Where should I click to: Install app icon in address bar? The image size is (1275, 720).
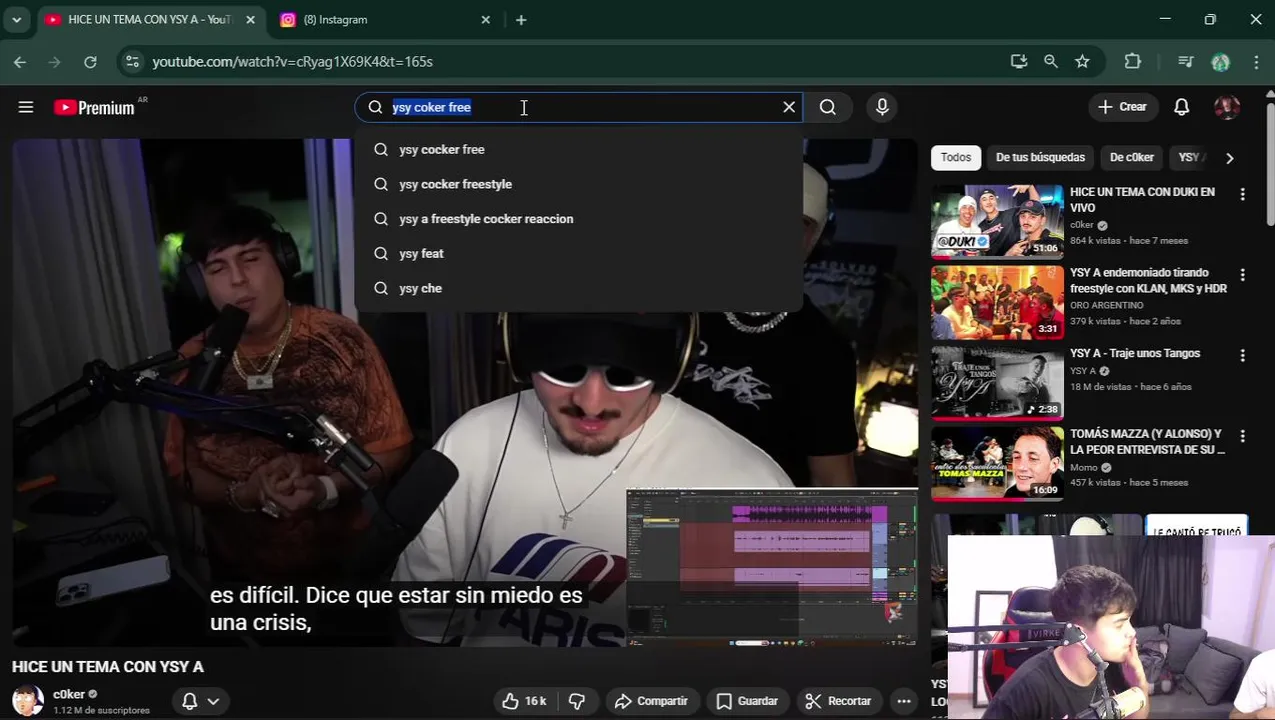1019,62
